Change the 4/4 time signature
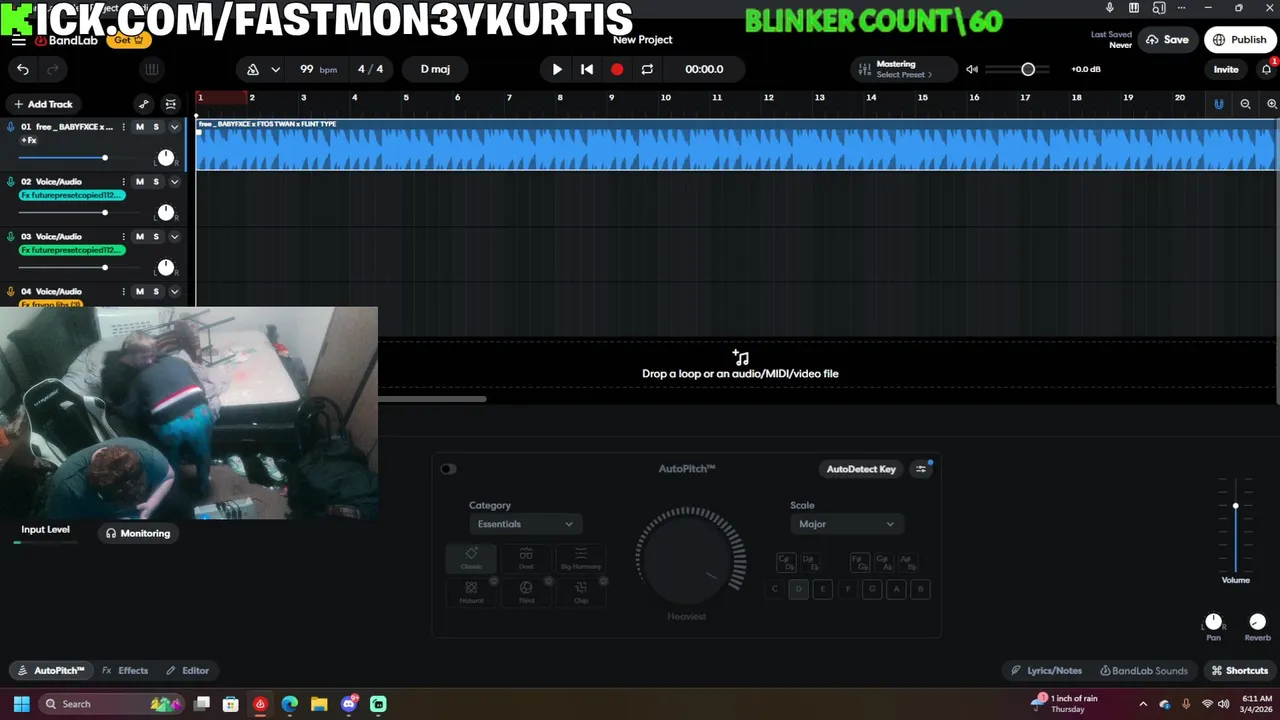Viewport: 1280px width, 720px height. pos(370,69)
